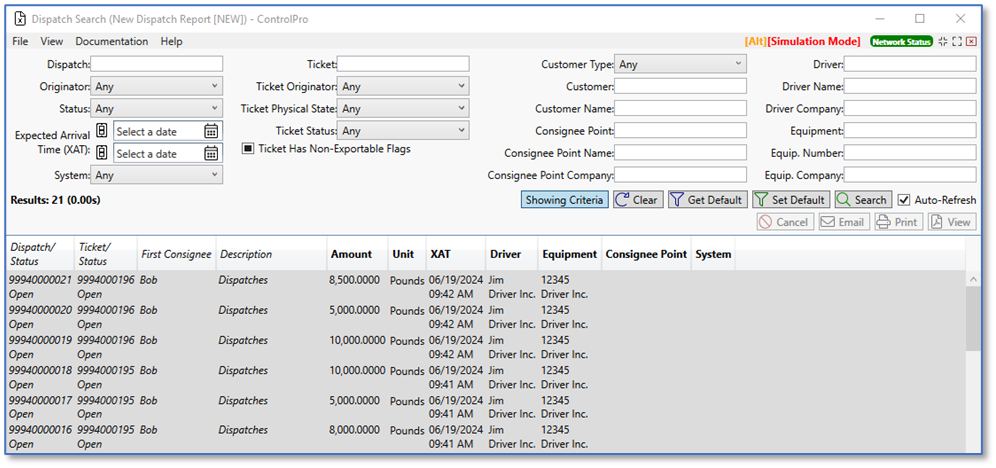Viewport: 996px width, 468px height.
Task: Click the Network Status indicator
Action: coord(901,42)
